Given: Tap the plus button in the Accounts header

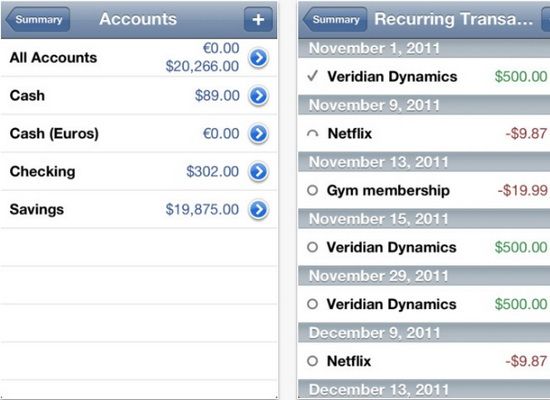Looking at the screenshot, I should (258, 19).
